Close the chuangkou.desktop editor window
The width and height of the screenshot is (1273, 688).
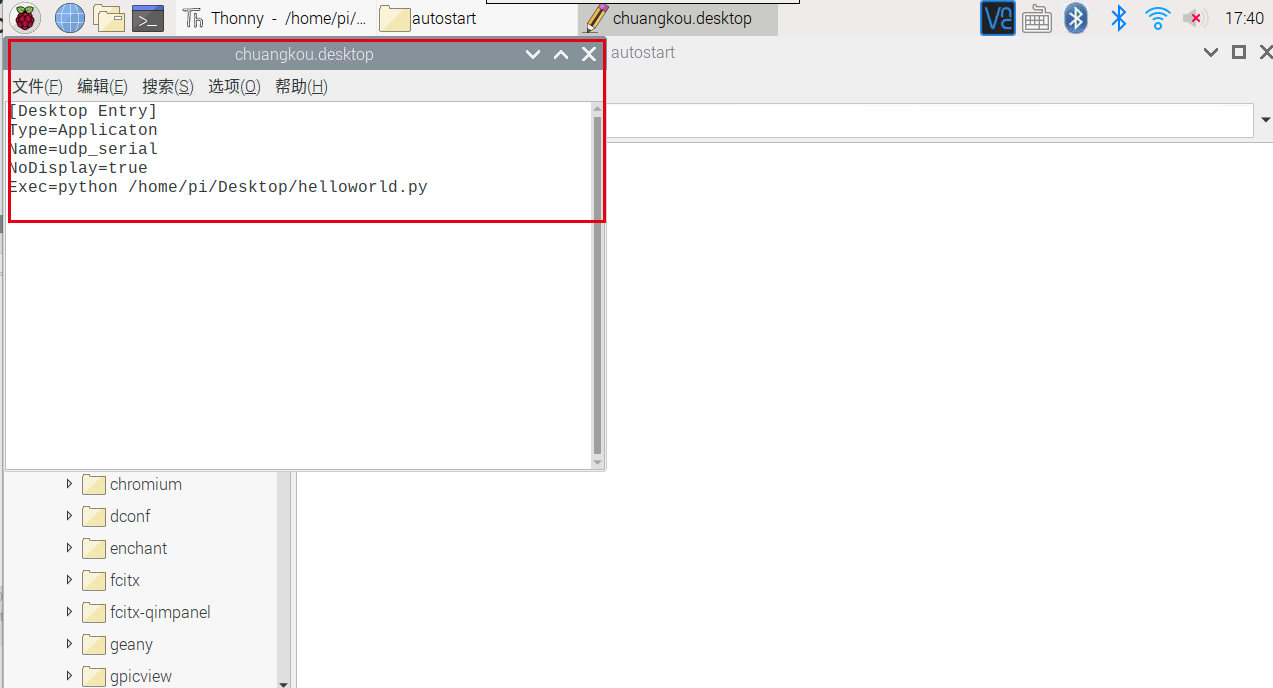point(589,54)
